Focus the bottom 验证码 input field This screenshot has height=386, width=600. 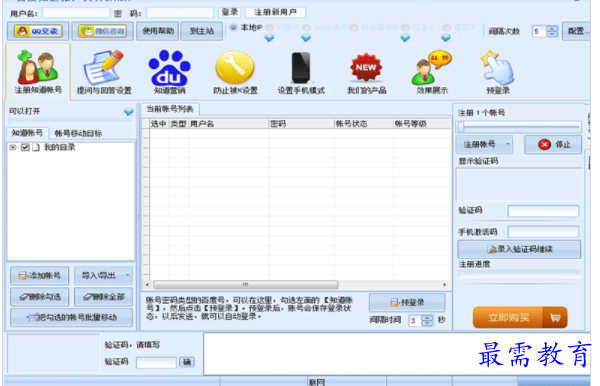(157, 362)
